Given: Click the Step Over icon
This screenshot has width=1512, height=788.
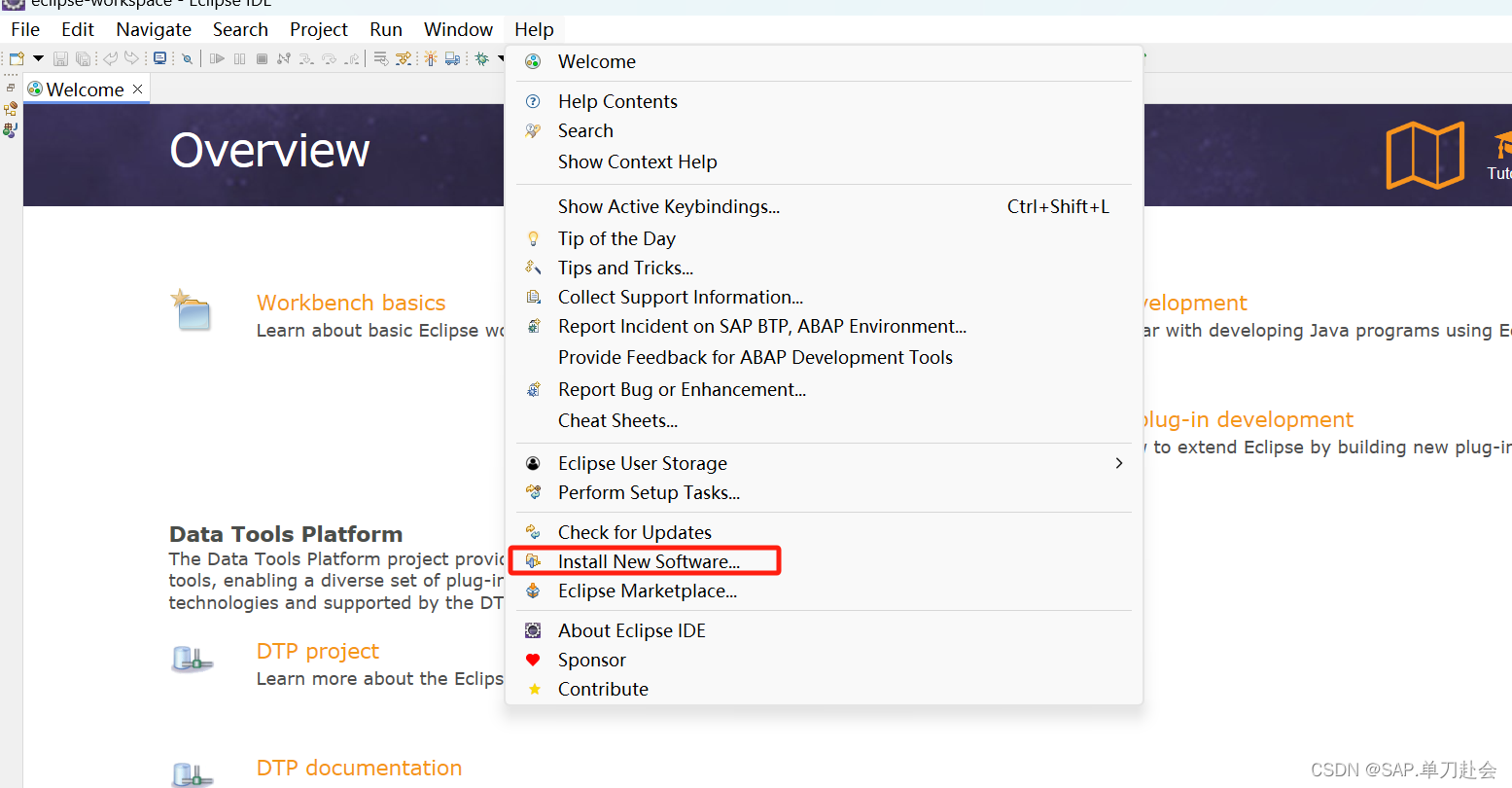Looking at the screenshot, I should click(x=329, y=58).
